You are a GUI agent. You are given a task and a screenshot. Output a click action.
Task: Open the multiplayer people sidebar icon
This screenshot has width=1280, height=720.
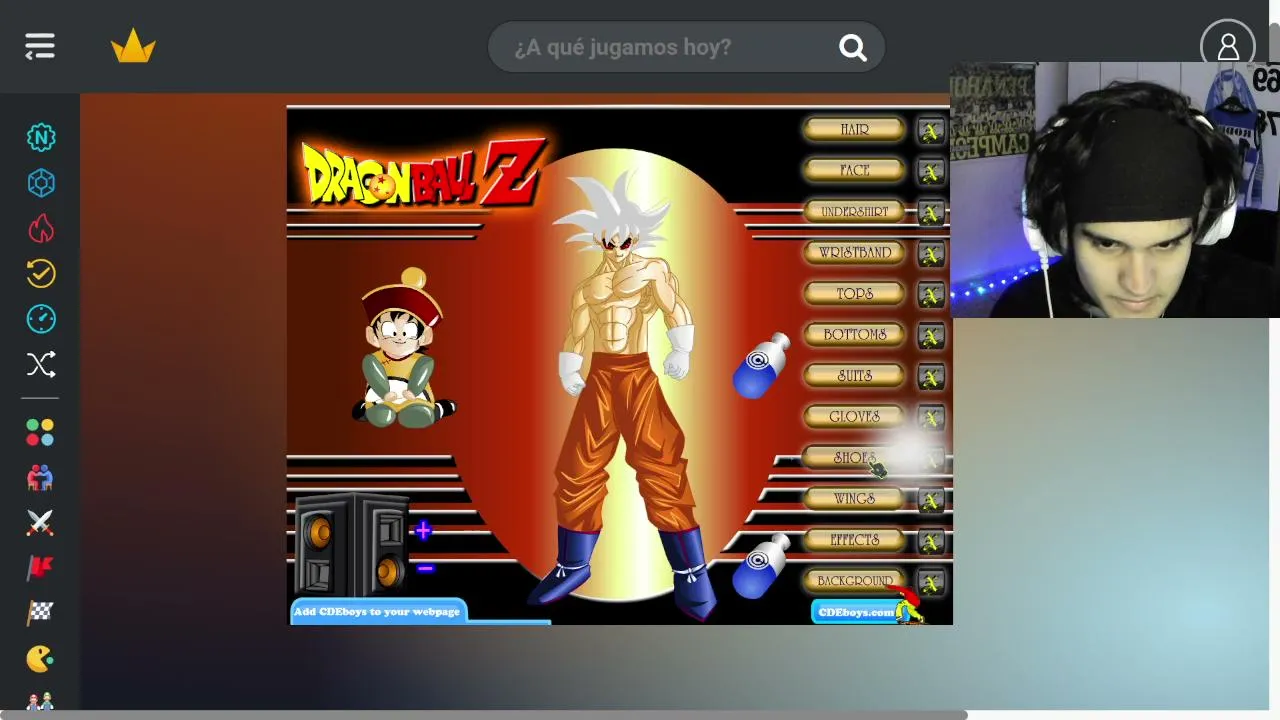coord(40,477)
